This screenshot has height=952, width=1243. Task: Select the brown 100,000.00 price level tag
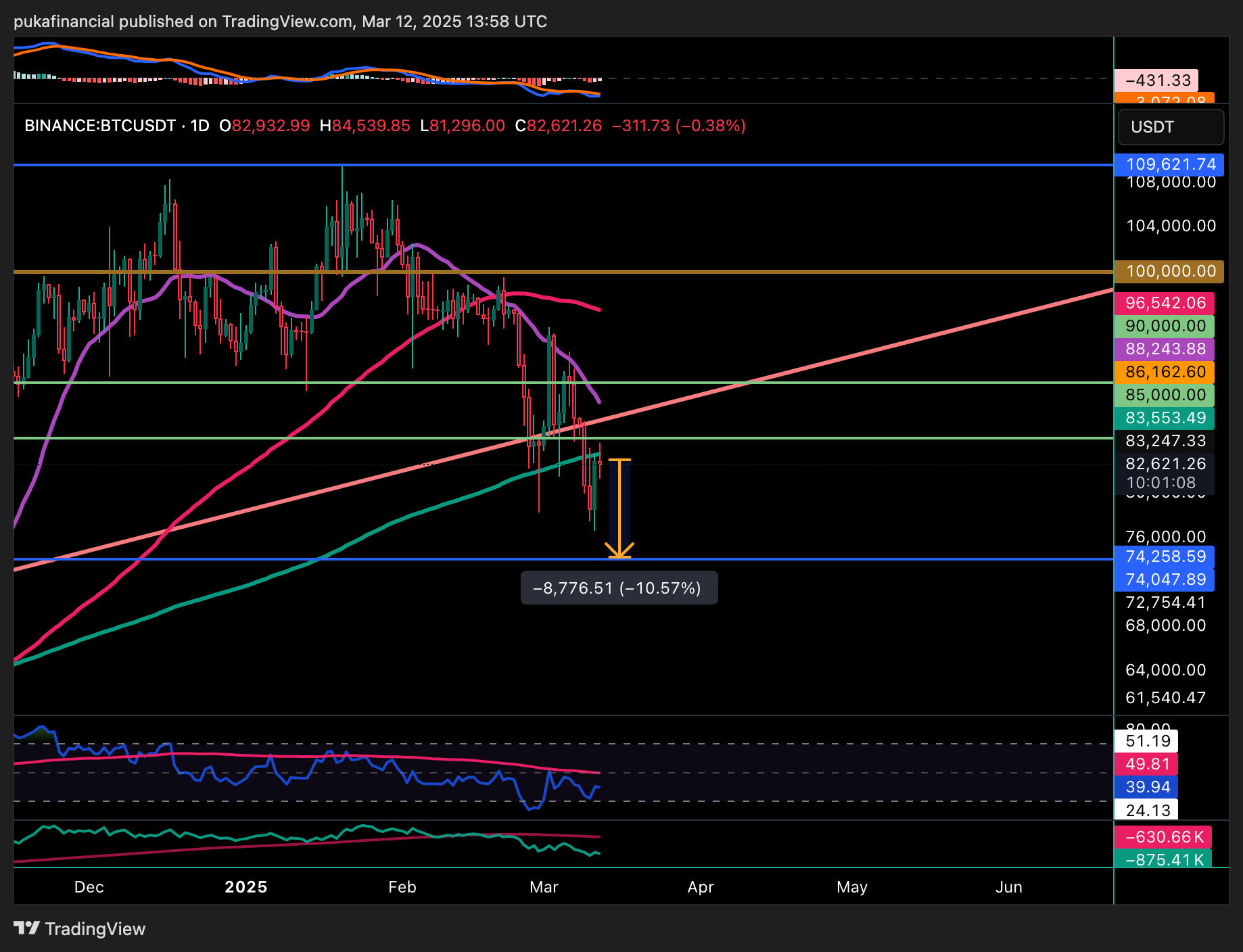pos(1170,271)
